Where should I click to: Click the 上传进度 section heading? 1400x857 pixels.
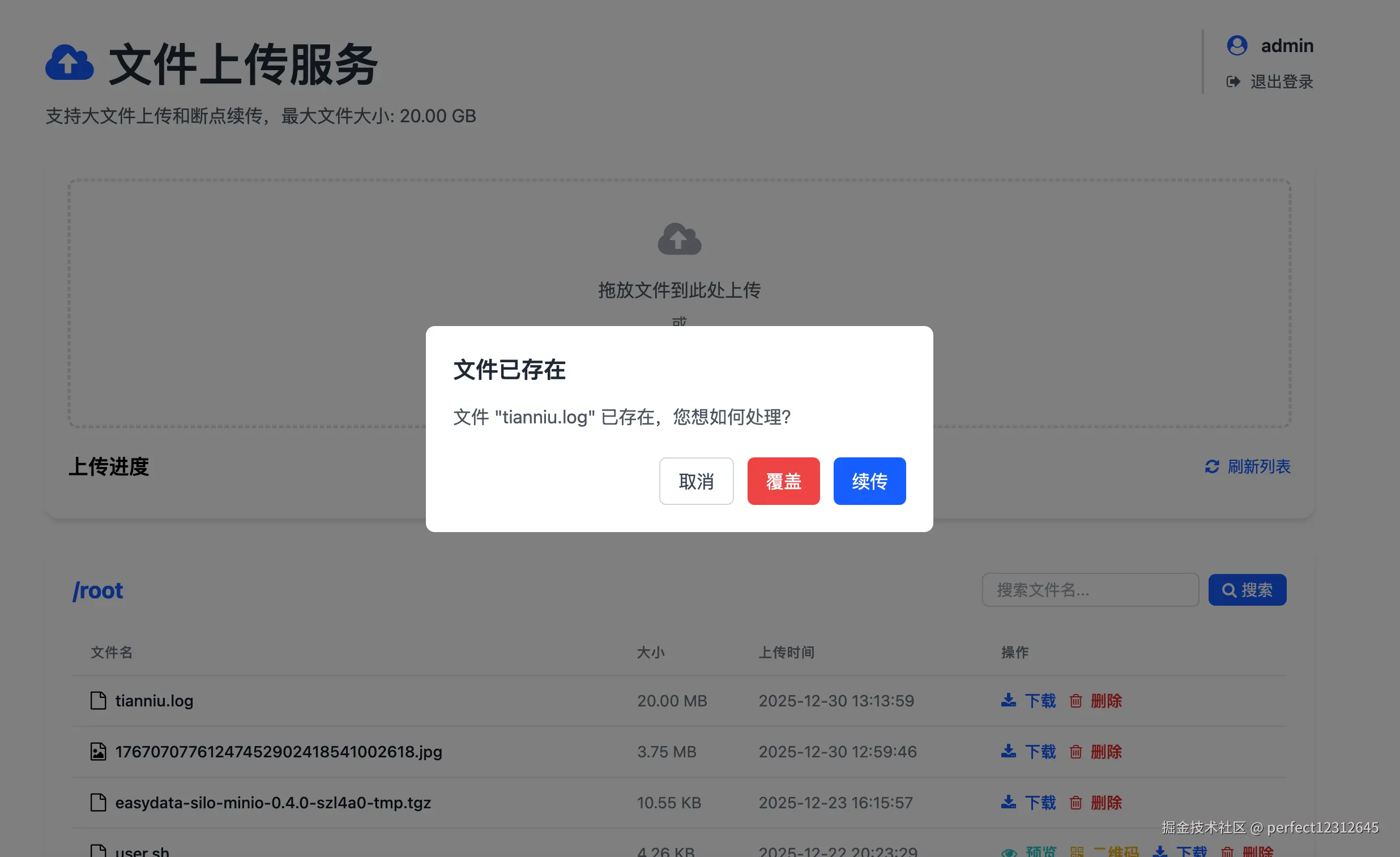109,466
